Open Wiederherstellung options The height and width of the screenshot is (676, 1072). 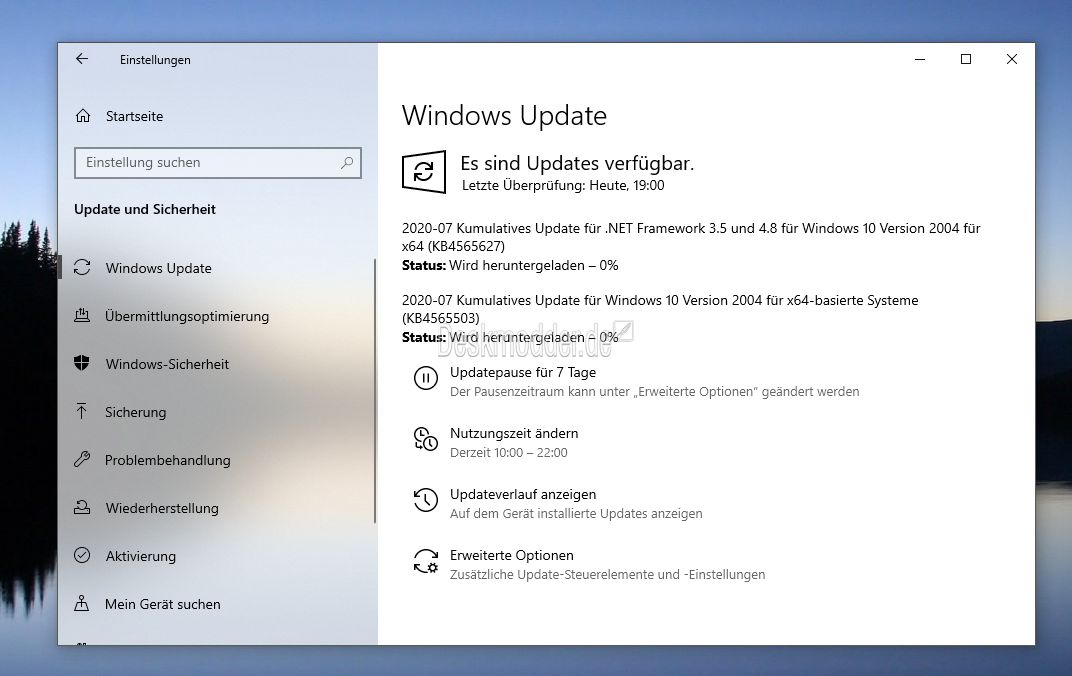click(162, 508)
